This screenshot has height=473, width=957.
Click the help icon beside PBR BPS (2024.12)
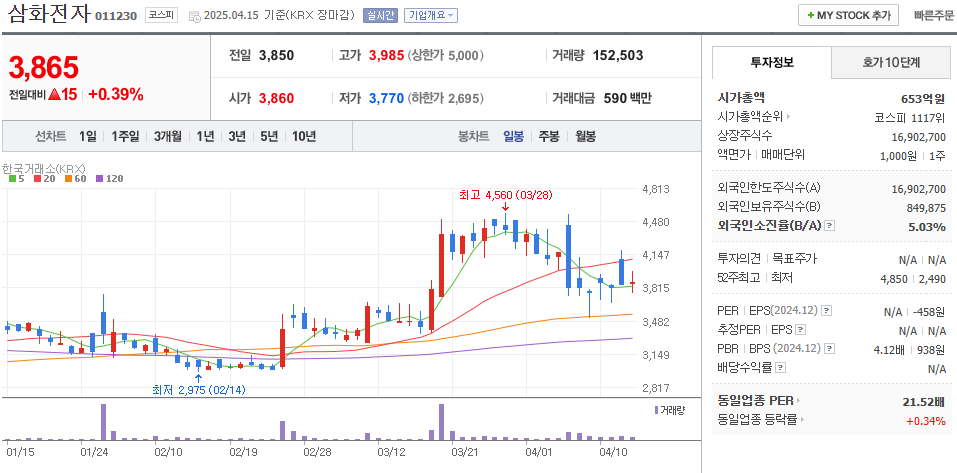click(829, 349)
